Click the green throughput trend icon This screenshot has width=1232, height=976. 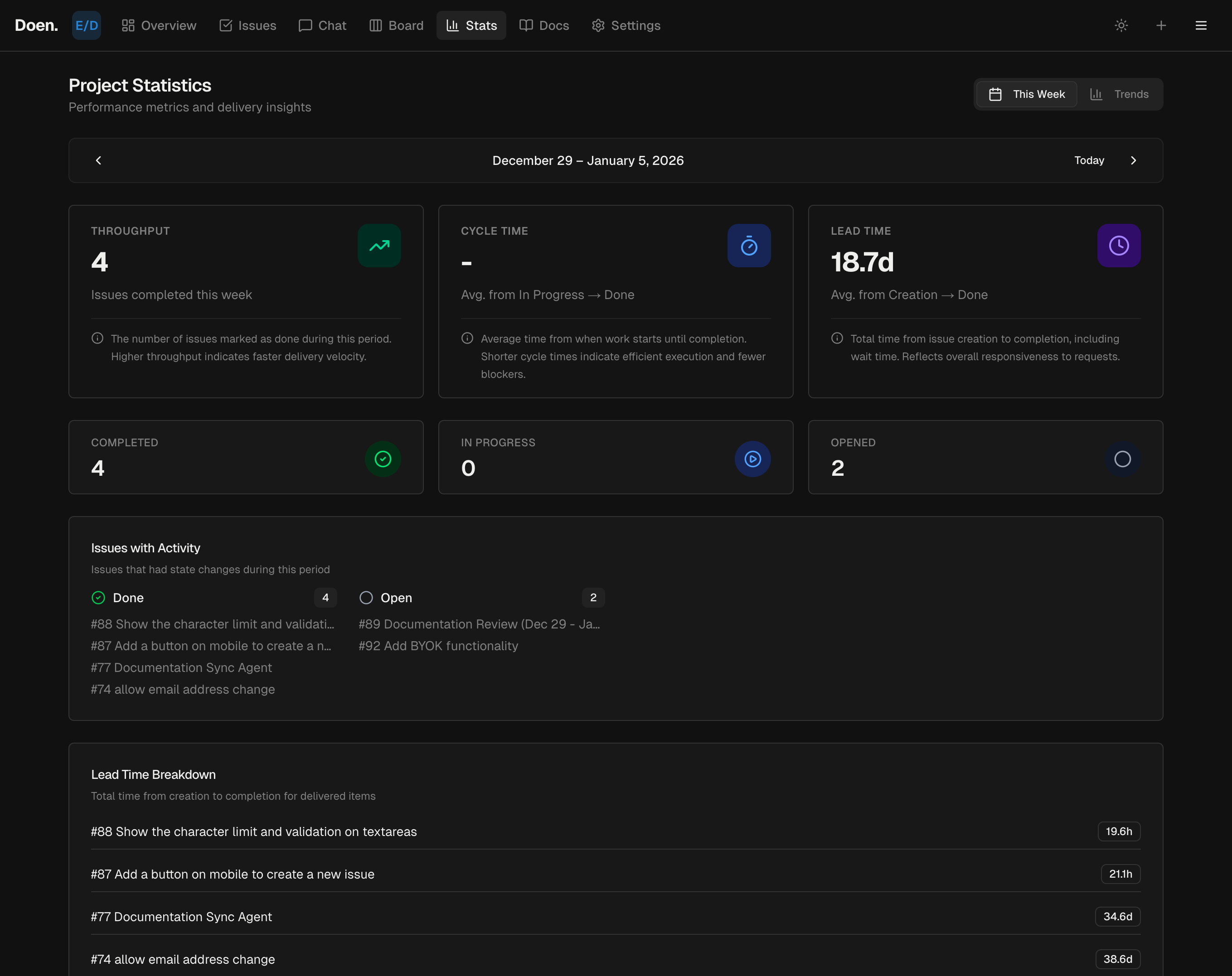(379, 246)
